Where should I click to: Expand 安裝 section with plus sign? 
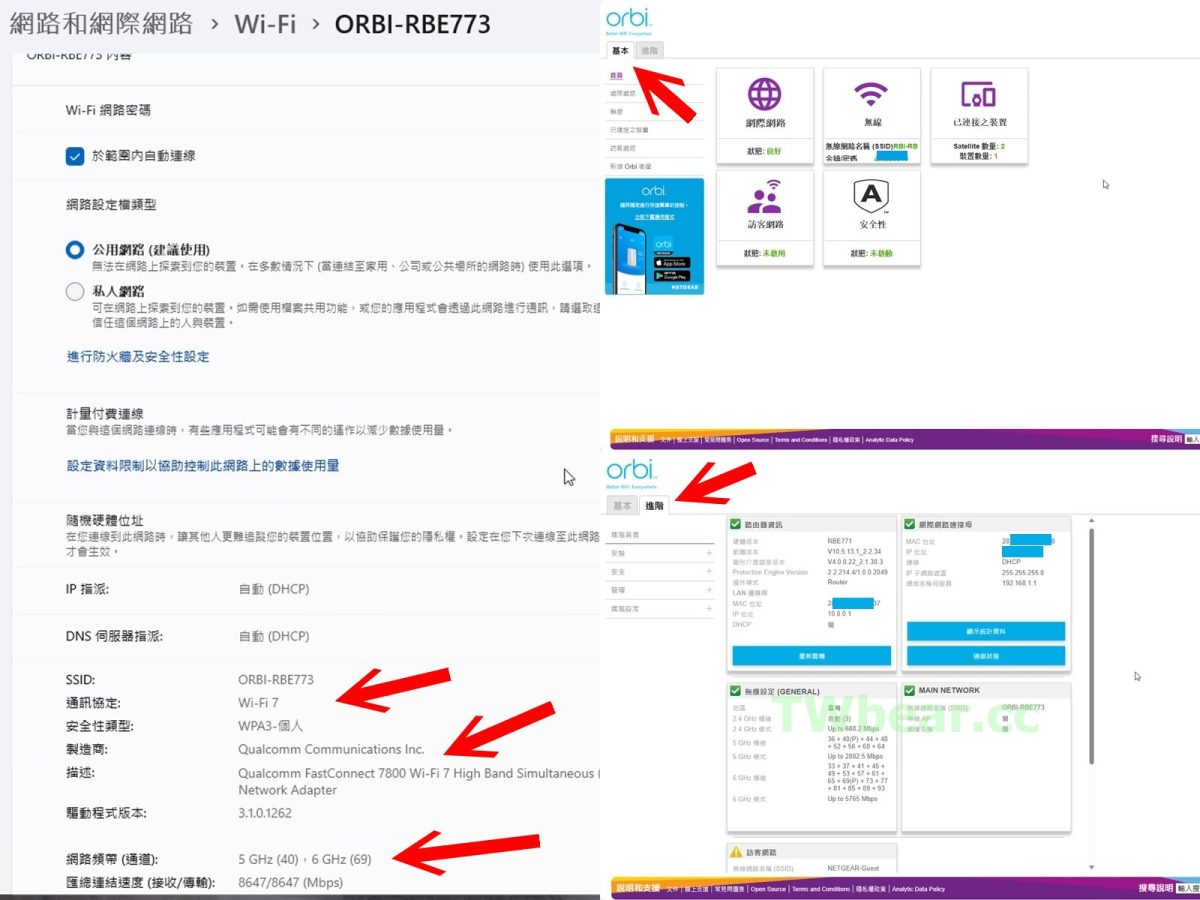tap(709, 553)
